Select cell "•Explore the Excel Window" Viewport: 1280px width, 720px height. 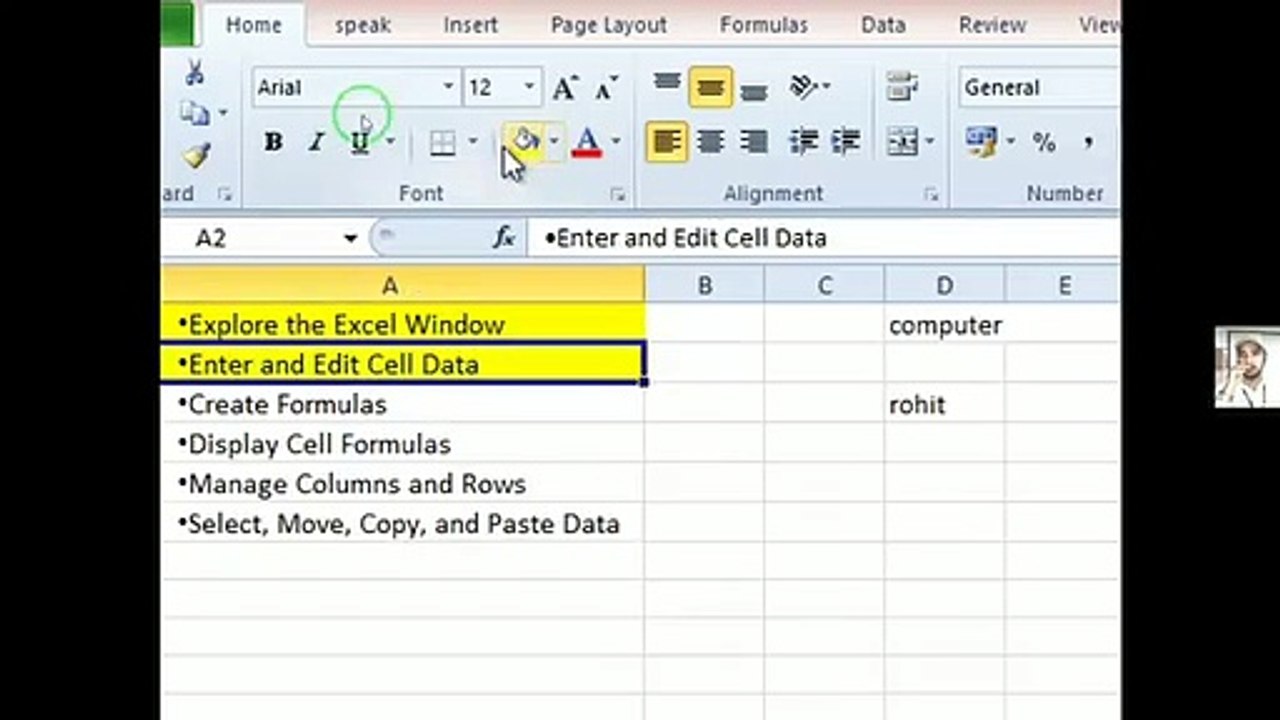coord(403,324)
